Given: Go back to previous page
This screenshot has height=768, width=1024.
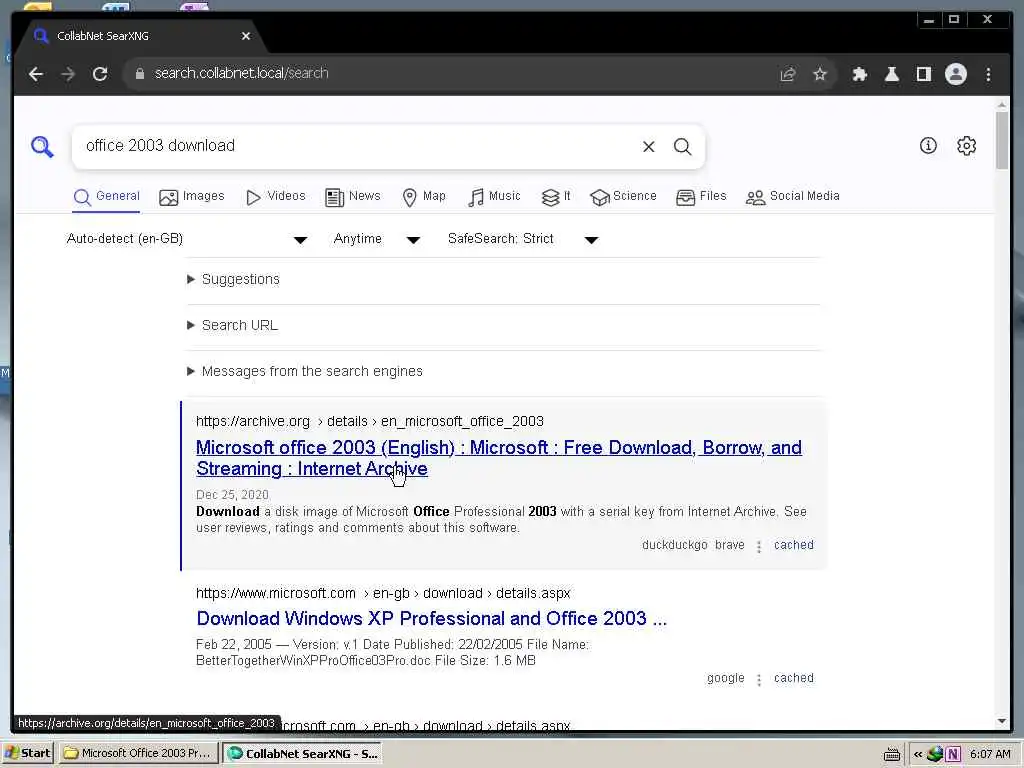Looking at the screenshot, I should 36,74.
